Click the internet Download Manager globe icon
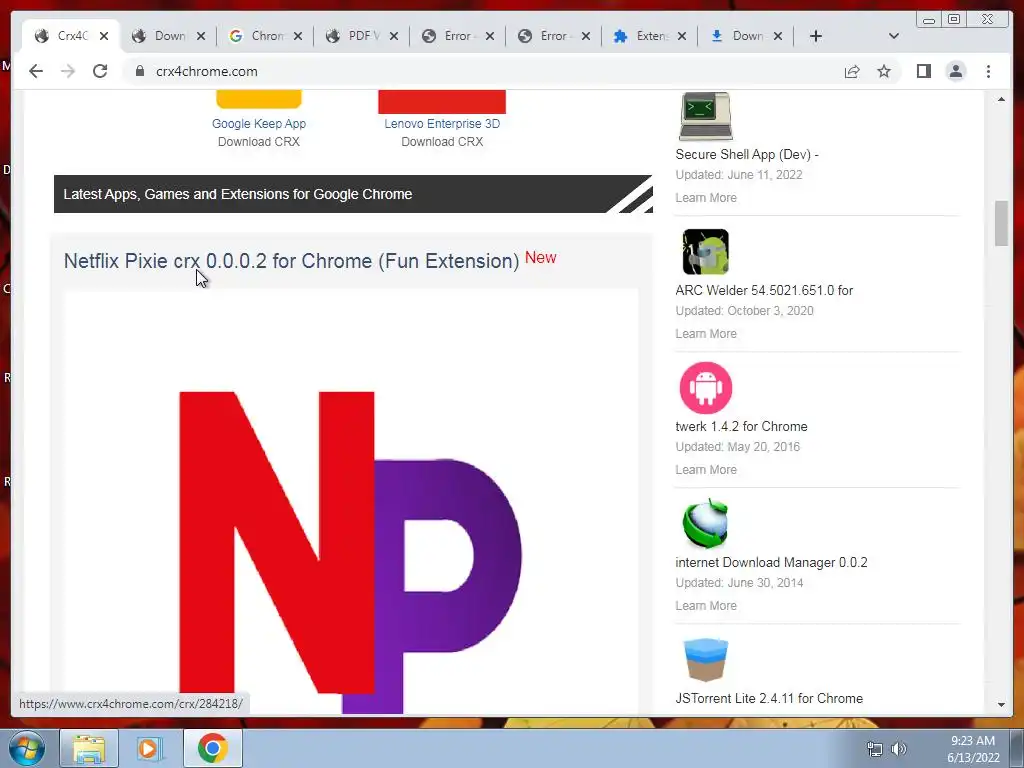The height and width of the screenshot is (768, 1024). 705,524
